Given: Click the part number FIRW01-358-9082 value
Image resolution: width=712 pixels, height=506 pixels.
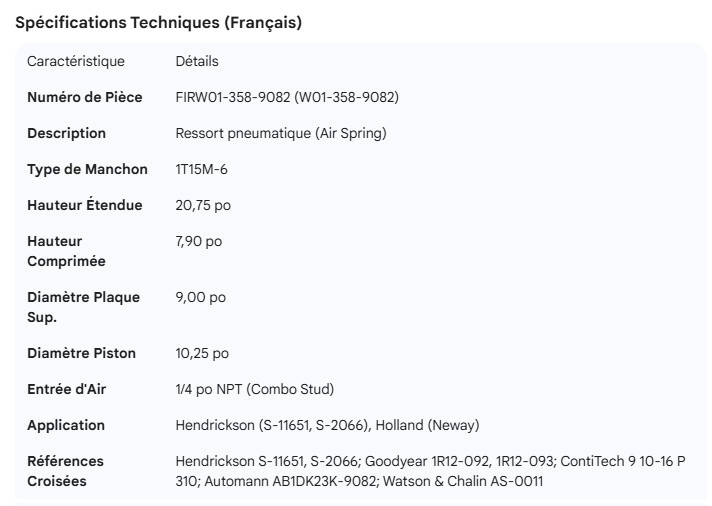Looking at the screenshot, I should [x=287, y=97].
